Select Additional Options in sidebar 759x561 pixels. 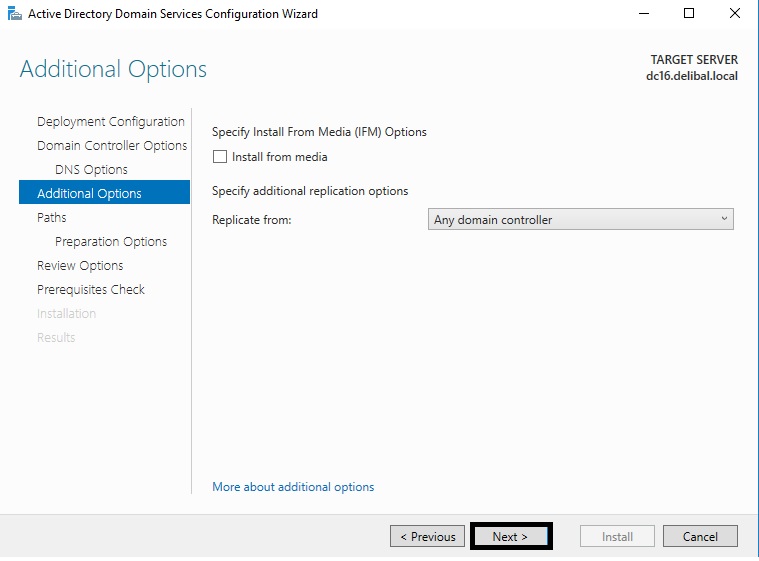click(x=89, y=194)
